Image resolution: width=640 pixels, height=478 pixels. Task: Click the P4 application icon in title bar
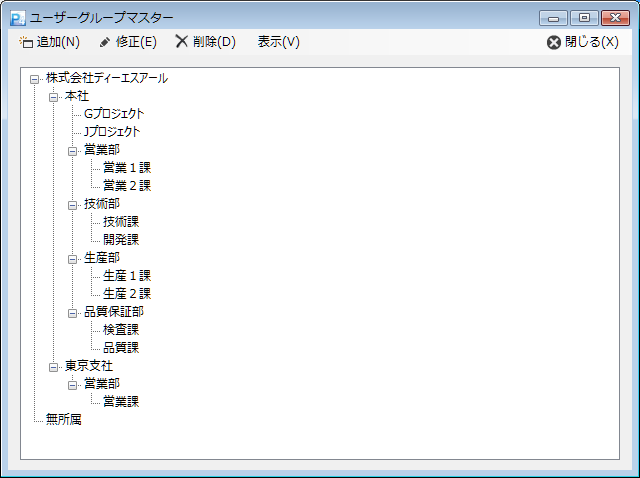click(18, 18)
